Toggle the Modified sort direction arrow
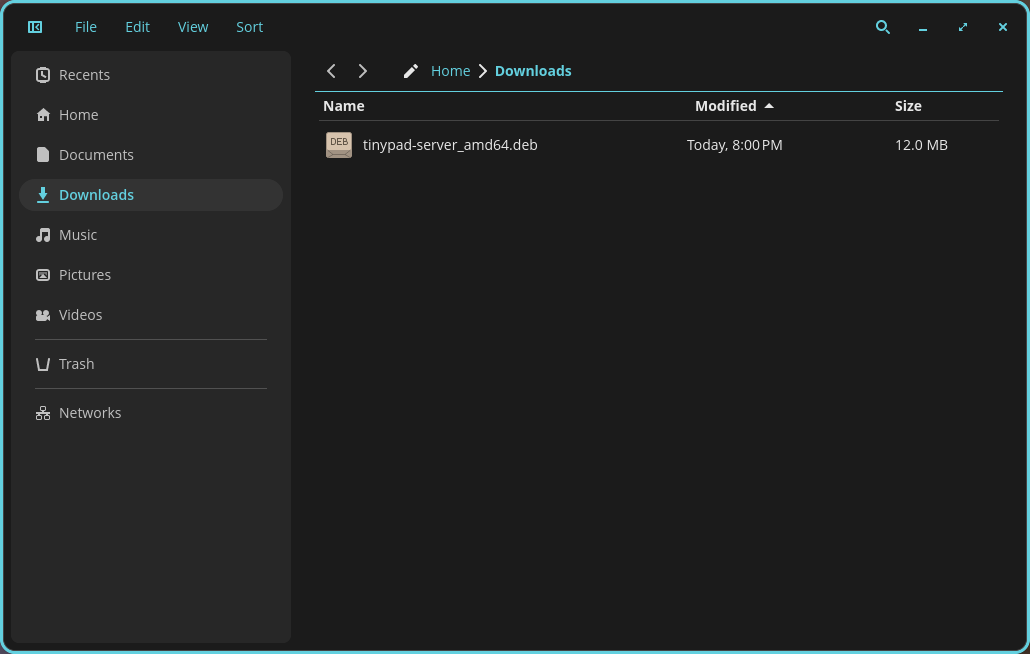Image resolution: width=1030 pixels, height=654 pixels. [769, 106]
